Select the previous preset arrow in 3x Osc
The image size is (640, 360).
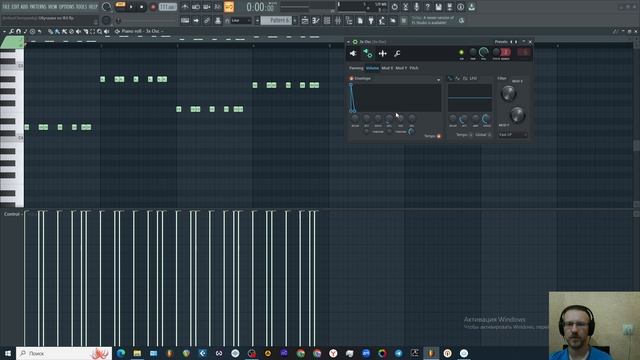511,42
